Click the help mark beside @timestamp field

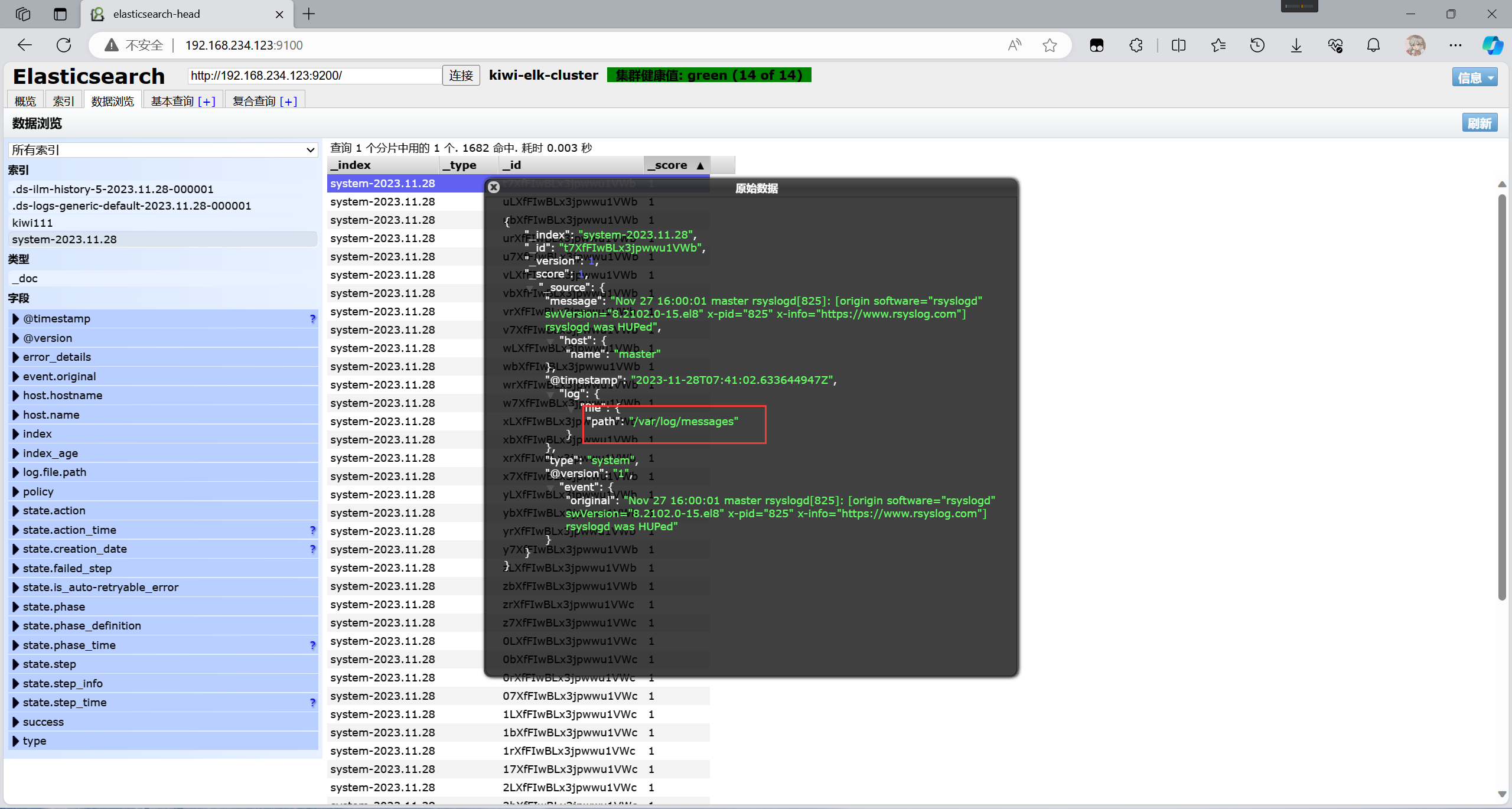(x=312, y=319)
